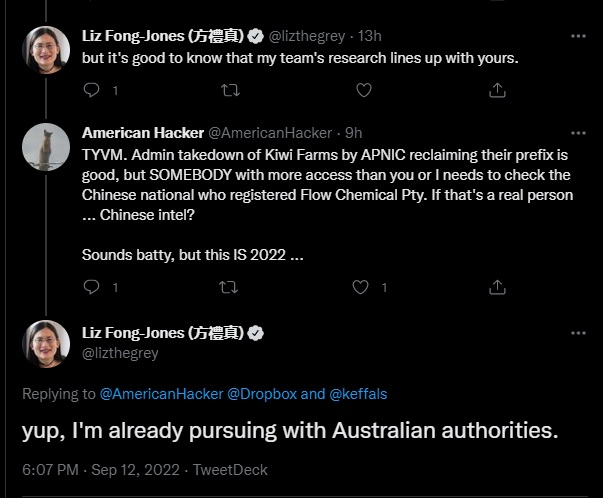Open Liz Fong-Jones avatar on main tweet

(x=45, y=344)
